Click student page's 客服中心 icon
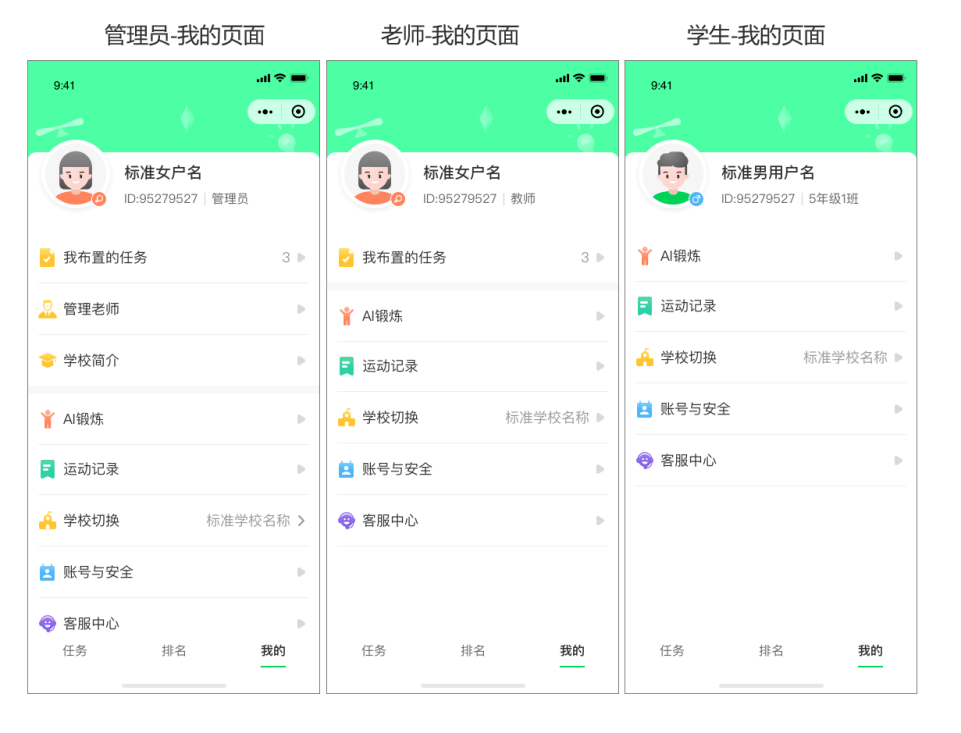 (x=645, y=461)
